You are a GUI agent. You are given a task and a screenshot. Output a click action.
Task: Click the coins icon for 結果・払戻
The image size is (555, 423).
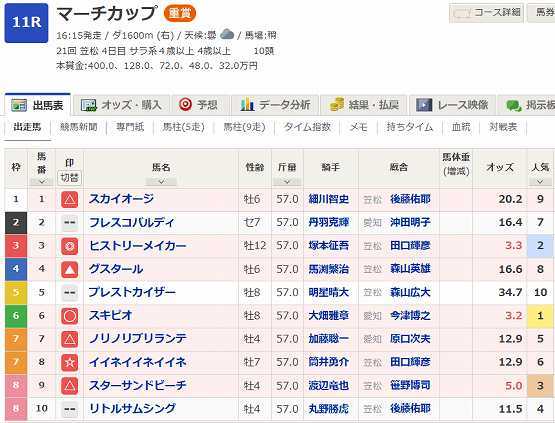(x=337, y=105)
